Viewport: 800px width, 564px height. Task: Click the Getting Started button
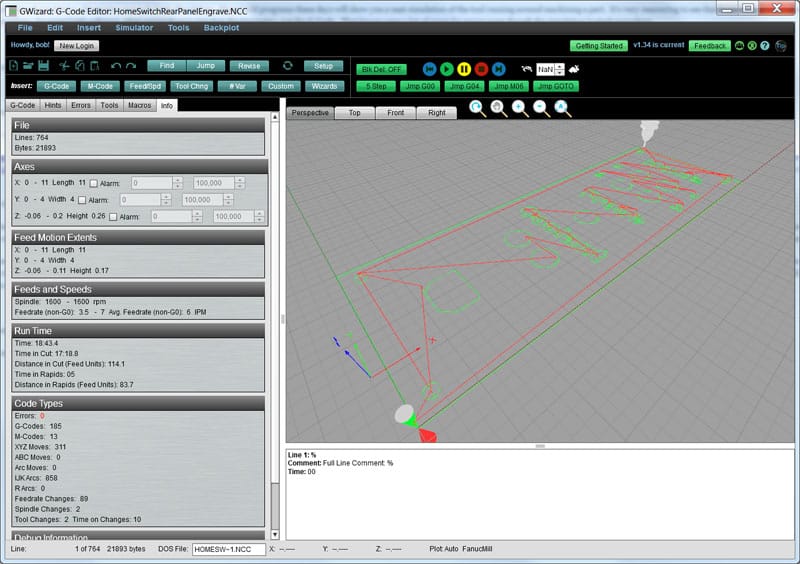point(599,45)
